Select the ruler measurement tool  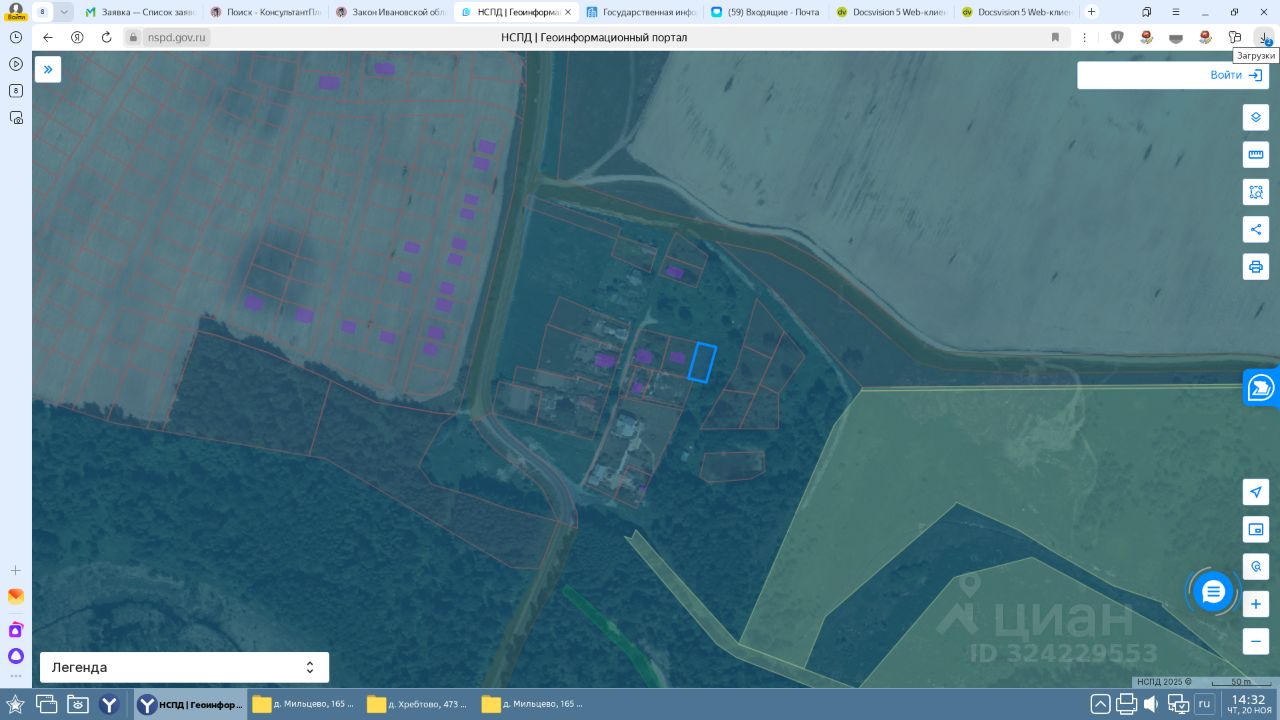(1256, 154)
